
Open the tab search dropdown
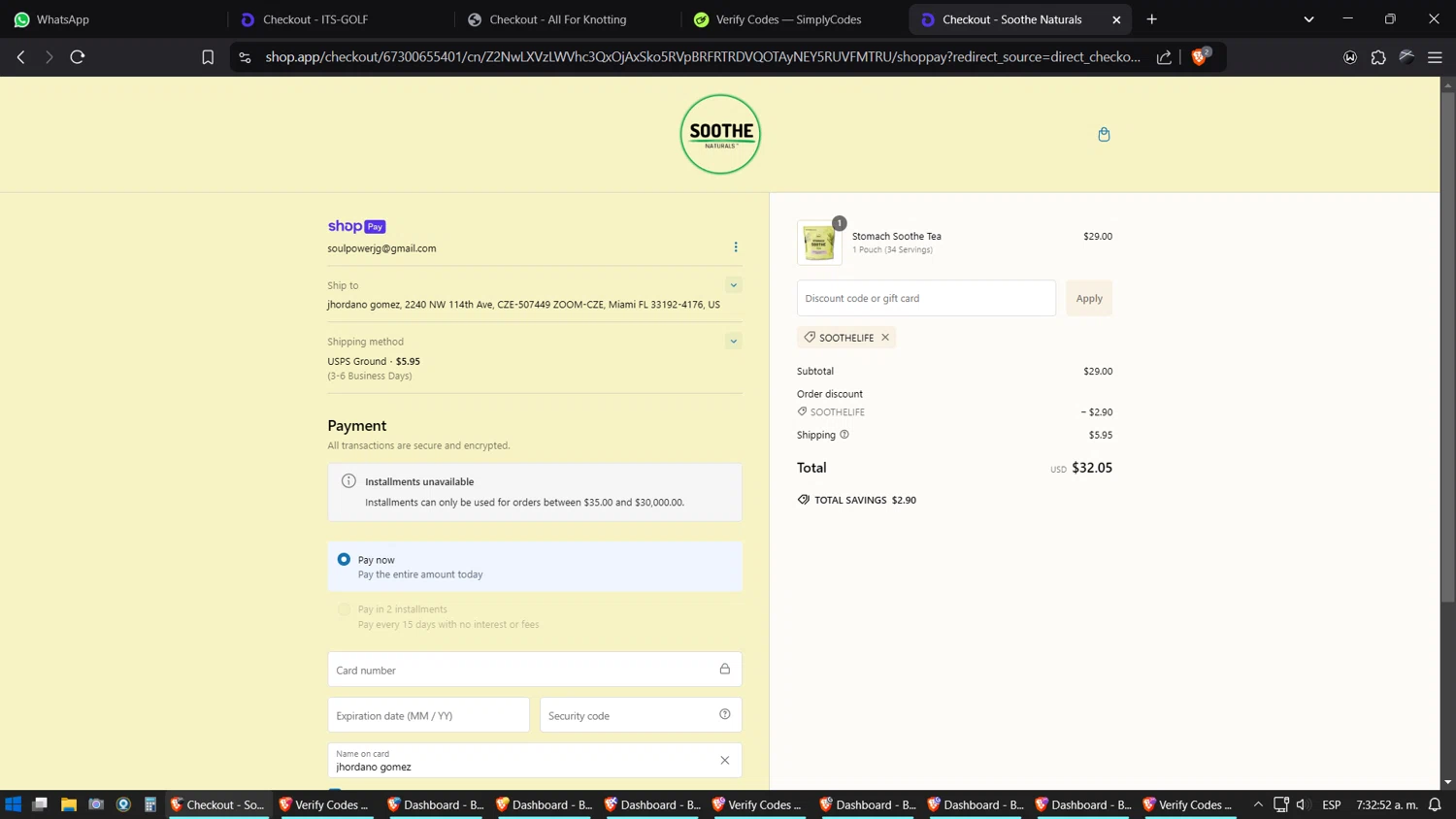point(1308,19)
